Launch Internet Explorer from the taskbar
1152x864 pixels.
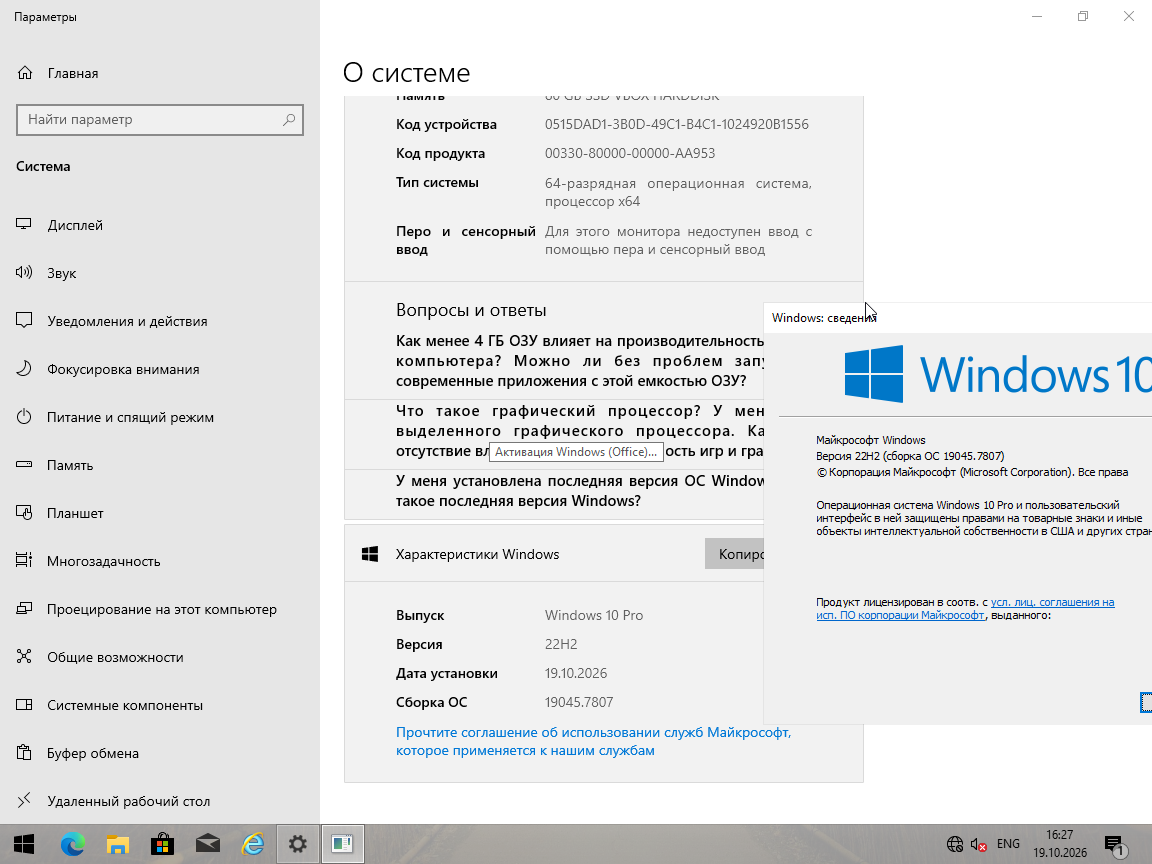tap(253, 844)
